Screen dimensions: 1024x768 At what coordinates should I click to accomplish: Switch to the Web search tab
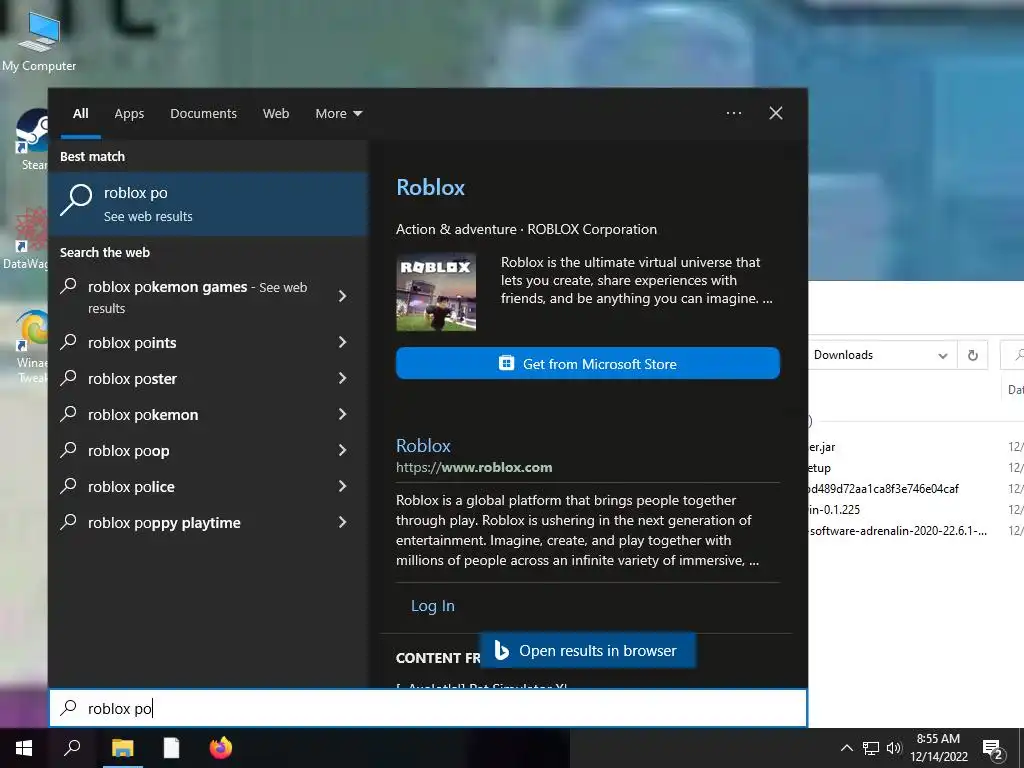276,114
